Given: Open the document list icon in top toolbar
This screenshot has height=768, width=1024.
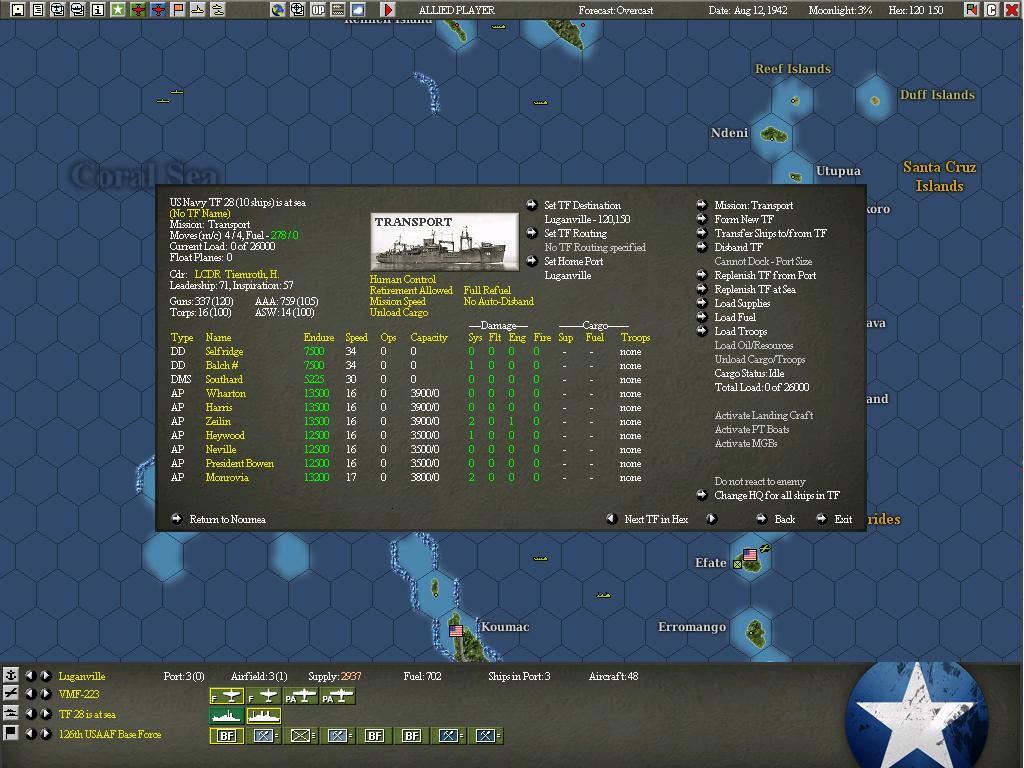Looking at the screenshot, I should tap(38, 10).
